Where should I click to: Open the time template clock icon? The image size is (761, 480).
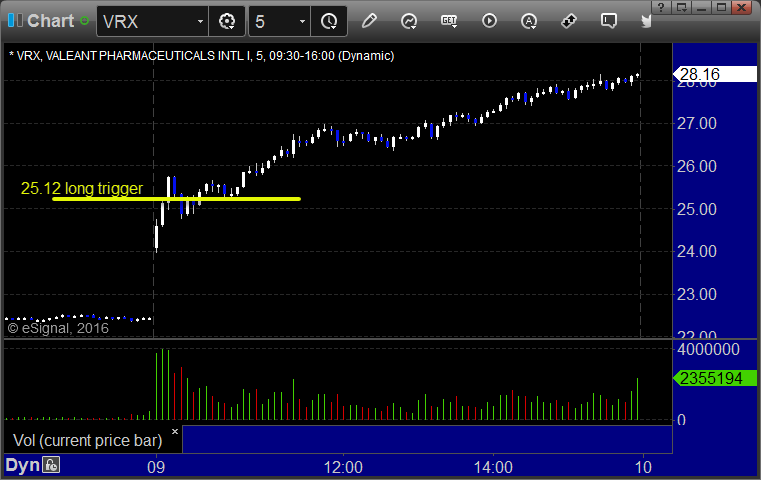coord(329,21)
